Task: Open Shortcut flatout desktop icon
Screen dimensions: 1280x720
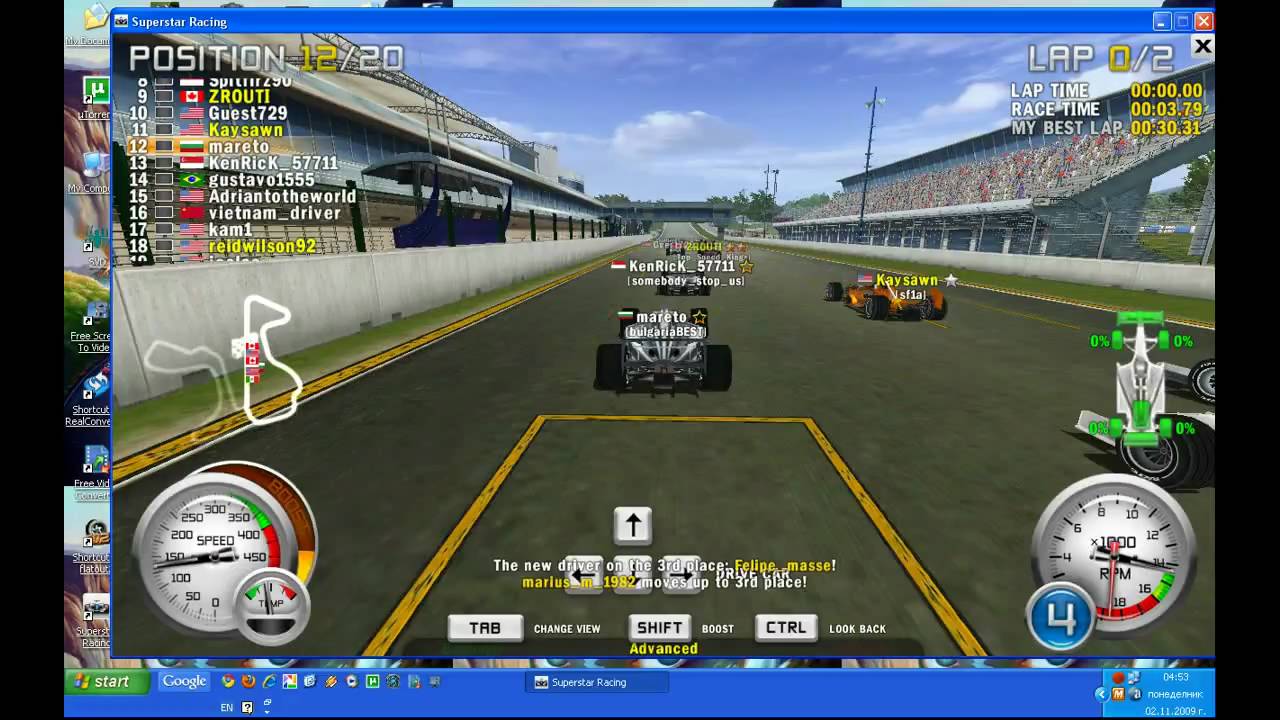Action: point(92,546)
